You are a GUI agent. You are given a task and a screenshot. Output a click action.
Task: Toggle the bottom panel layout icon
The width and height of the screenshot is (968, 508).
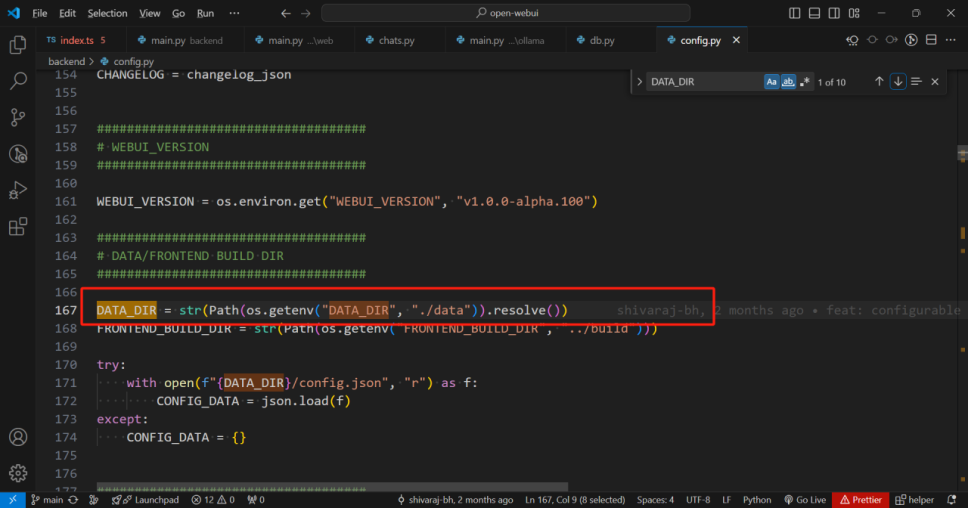tap(814, 13)
